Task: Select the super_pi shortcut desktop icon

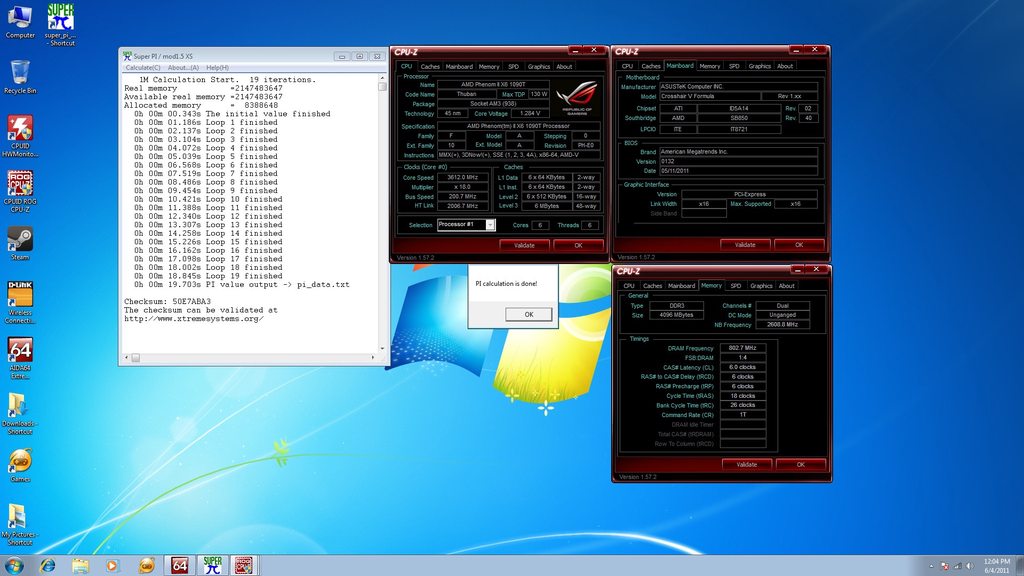Action: [x=60, y=24]
